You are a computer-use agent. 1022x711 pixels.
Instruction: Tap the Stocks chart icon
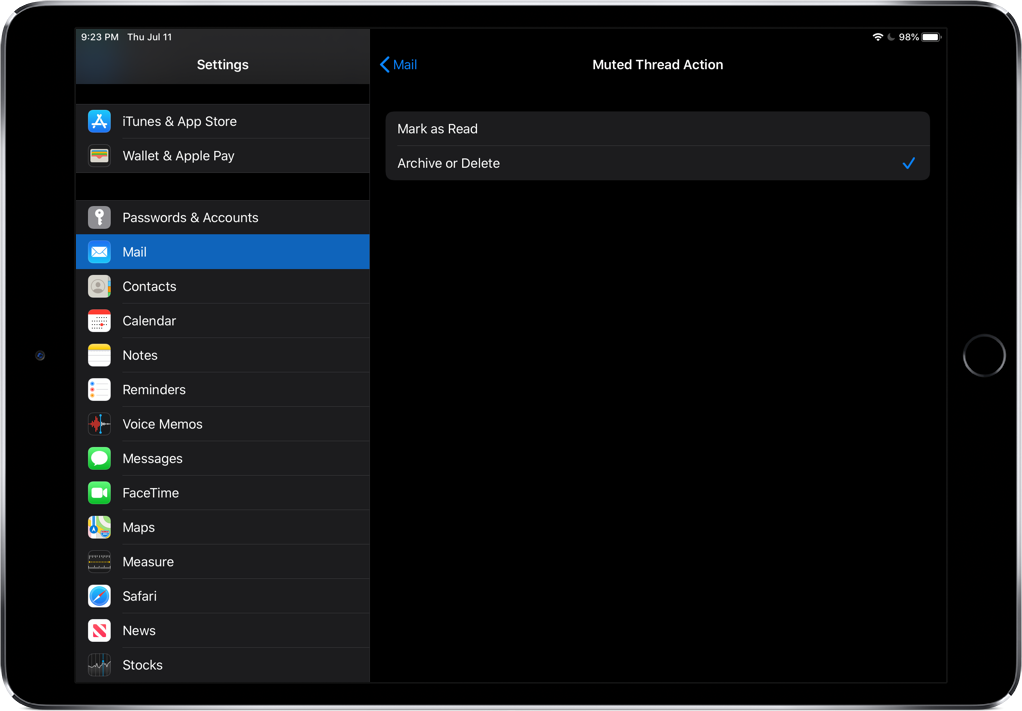point(99,665)
